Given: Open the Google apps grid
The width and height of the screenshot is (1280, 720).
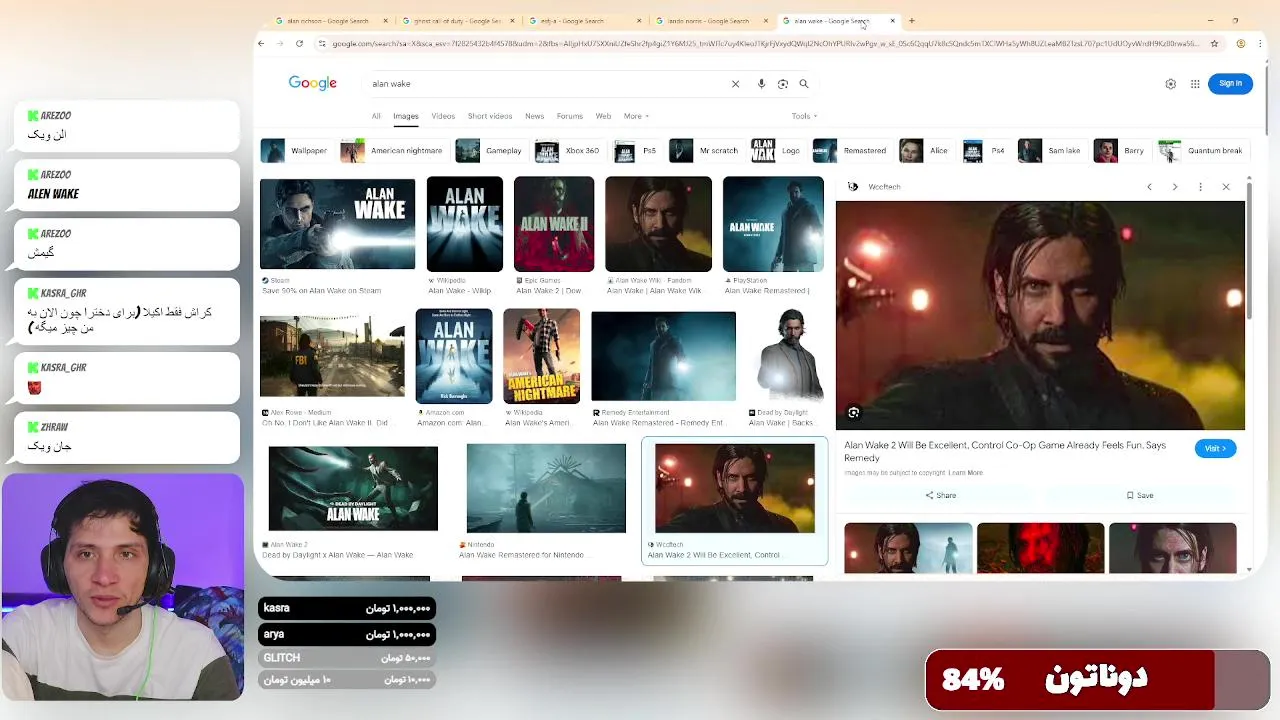Looking at the screenshot, I should [1194, 84].
